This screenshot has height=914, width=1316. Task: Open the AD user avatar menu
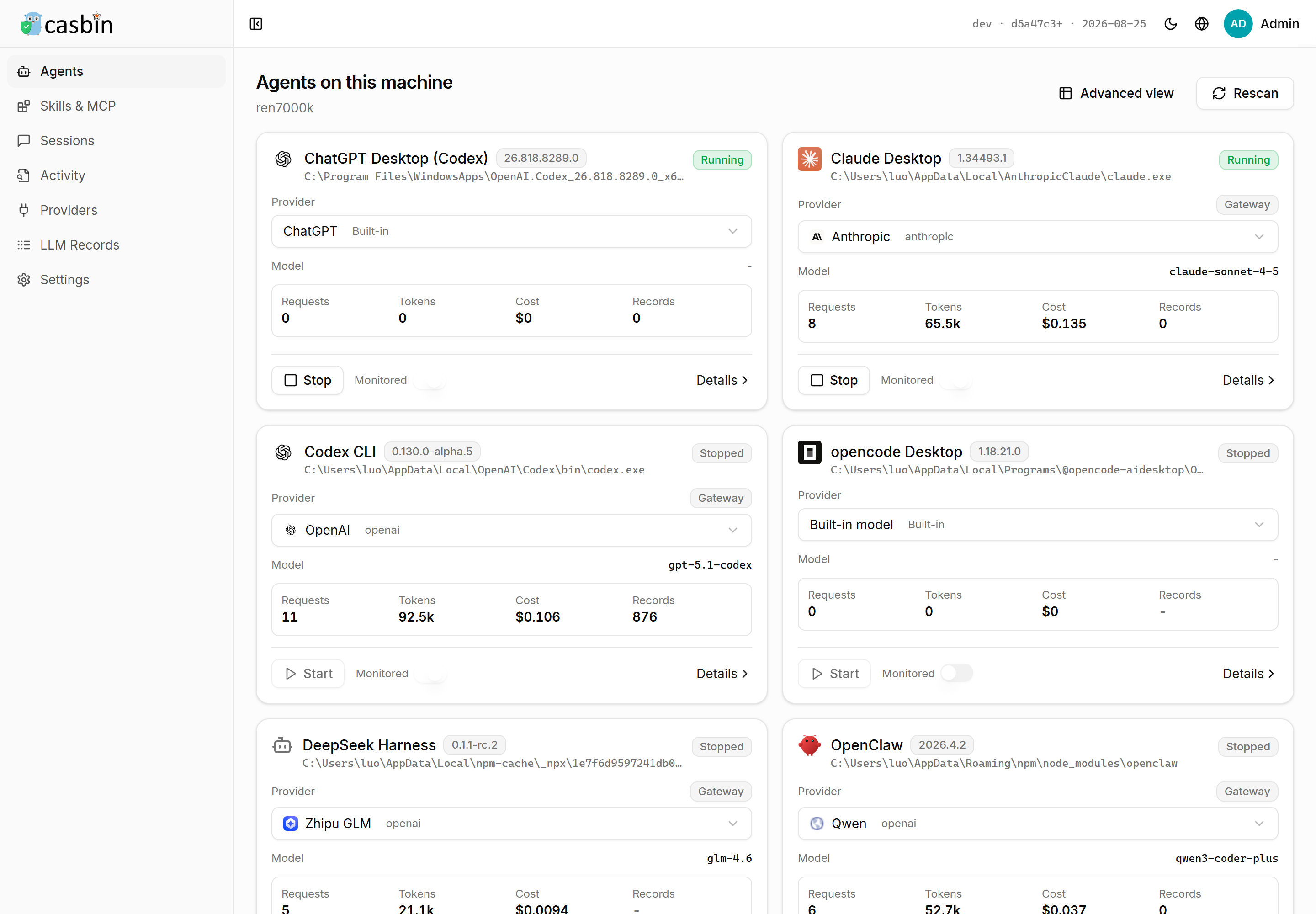[x=1237, y=24]
